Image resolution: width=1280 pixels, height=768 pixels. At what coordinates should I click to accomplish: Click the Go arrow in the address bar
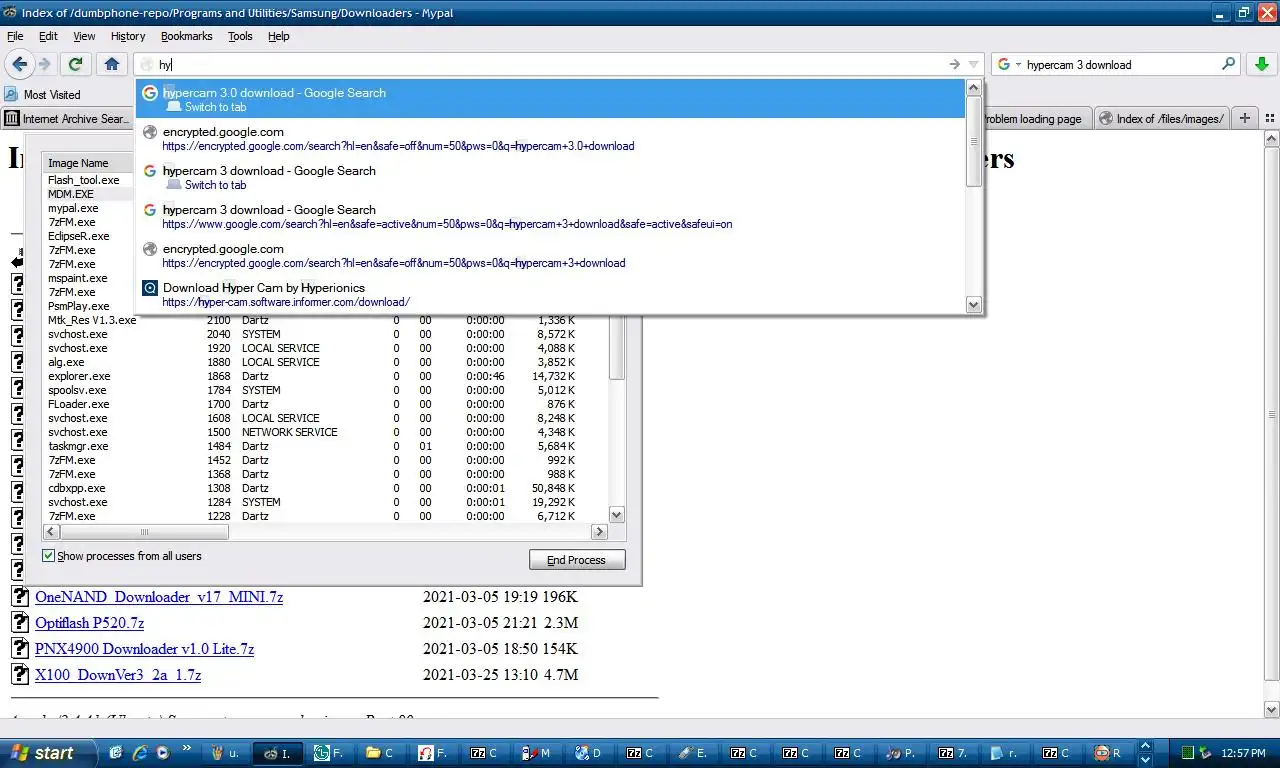954,64
